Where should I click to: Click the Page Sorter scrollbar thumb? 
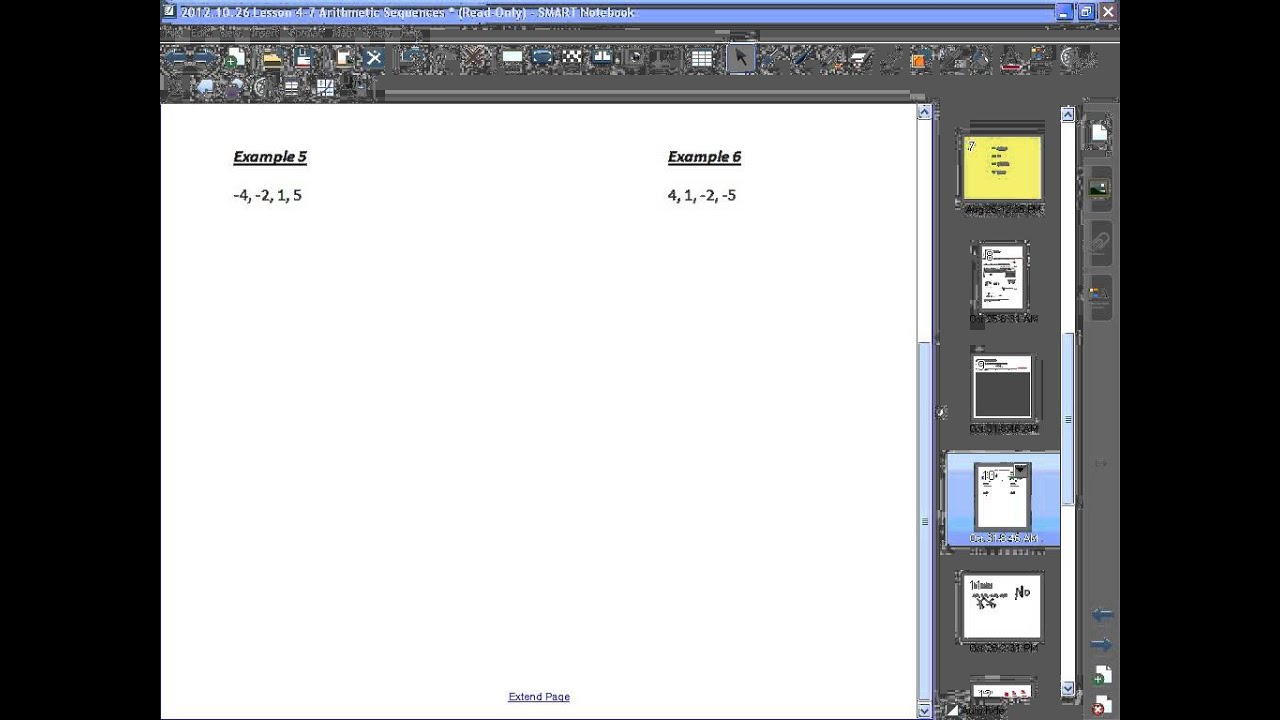pyautogui.click(x=1067, y=418)
